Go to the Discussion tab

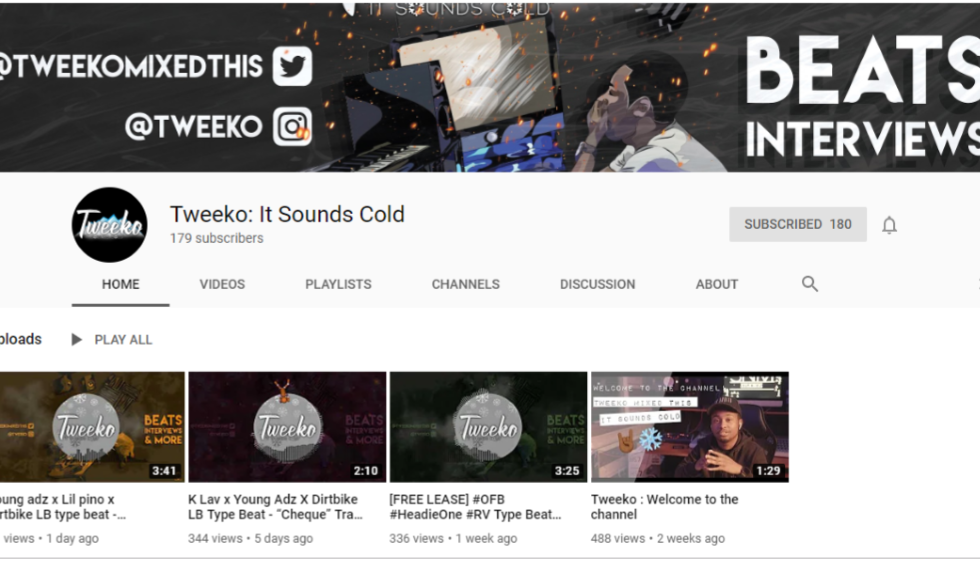(x=598, y=284)
